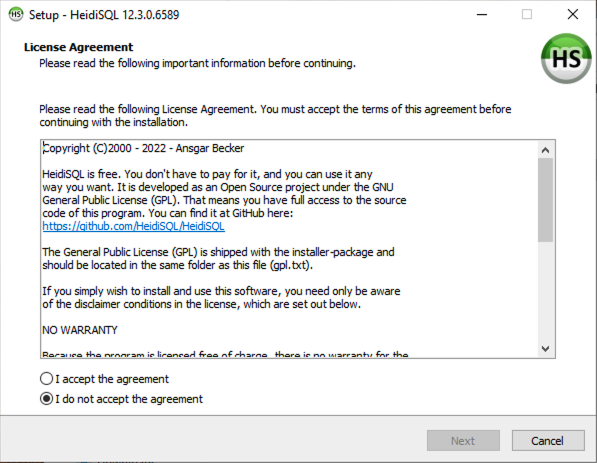Viewport: 597px width, 463px height.
Task: Click the HeidiSQL title bar icon
Action: pyautogui.click(x=16, y=14)
